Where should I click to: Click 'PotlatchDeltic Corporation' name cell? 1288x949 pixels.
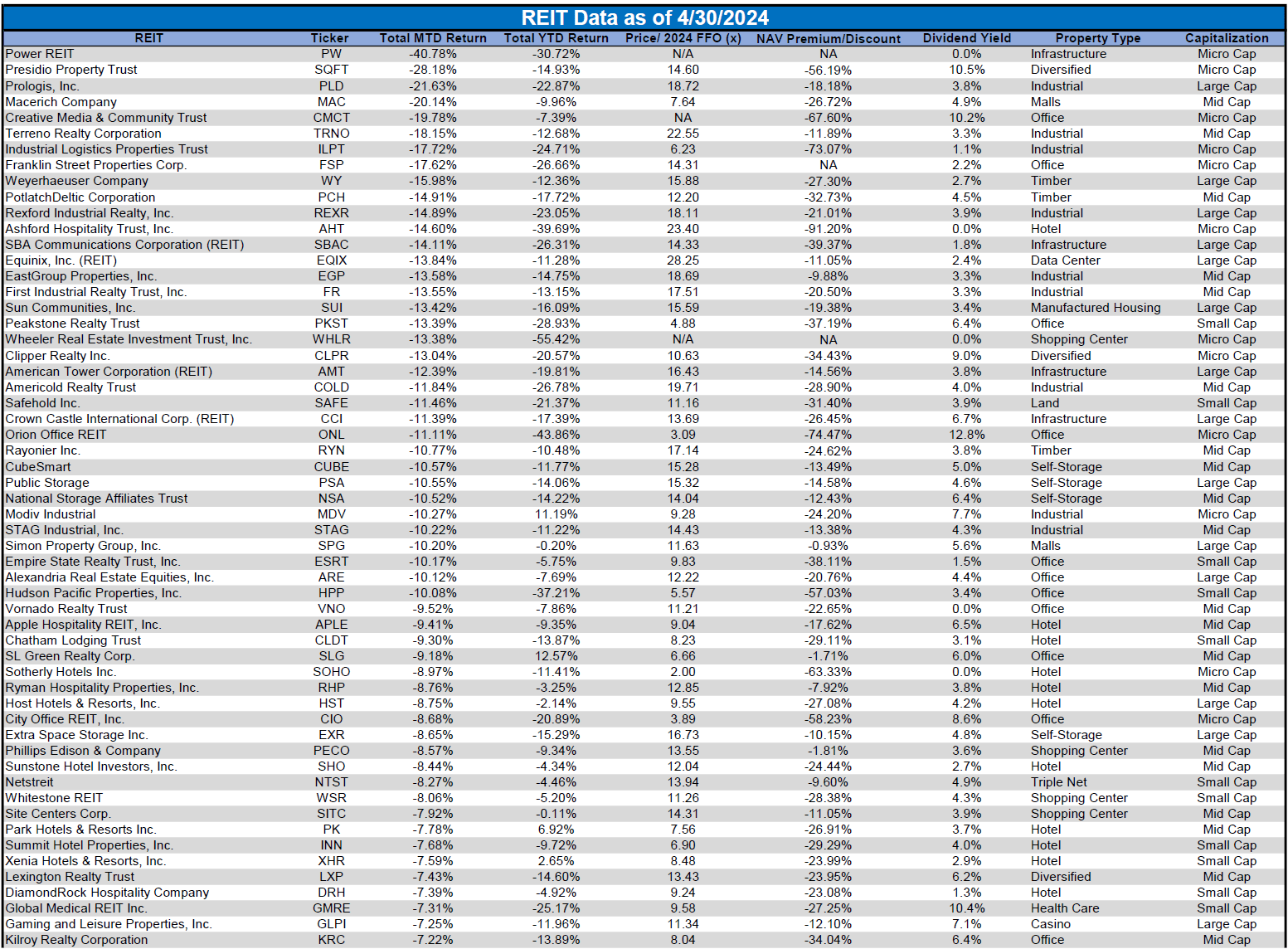point(80,197)
